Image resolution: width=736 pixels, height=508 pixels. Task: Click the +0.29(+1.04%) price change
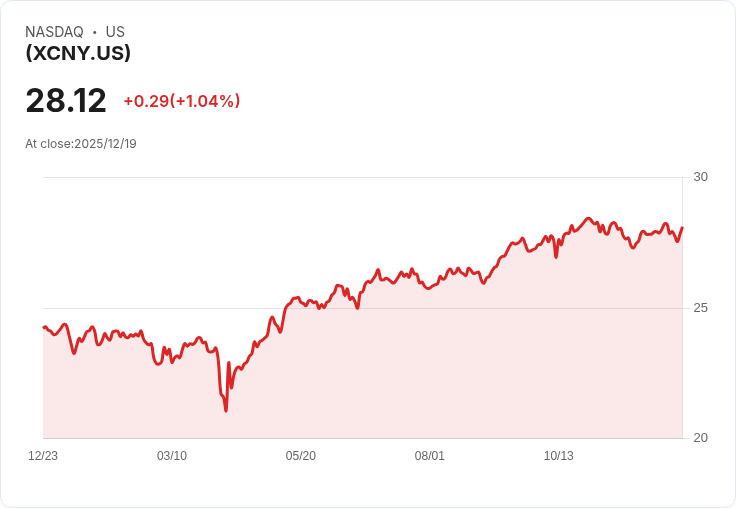182,101
